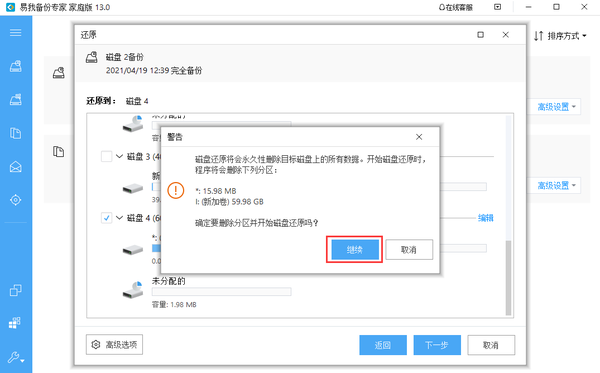
Task: Click 'I: (新加卷) 59.98 GB' line
Action: [x=229, y=202]
